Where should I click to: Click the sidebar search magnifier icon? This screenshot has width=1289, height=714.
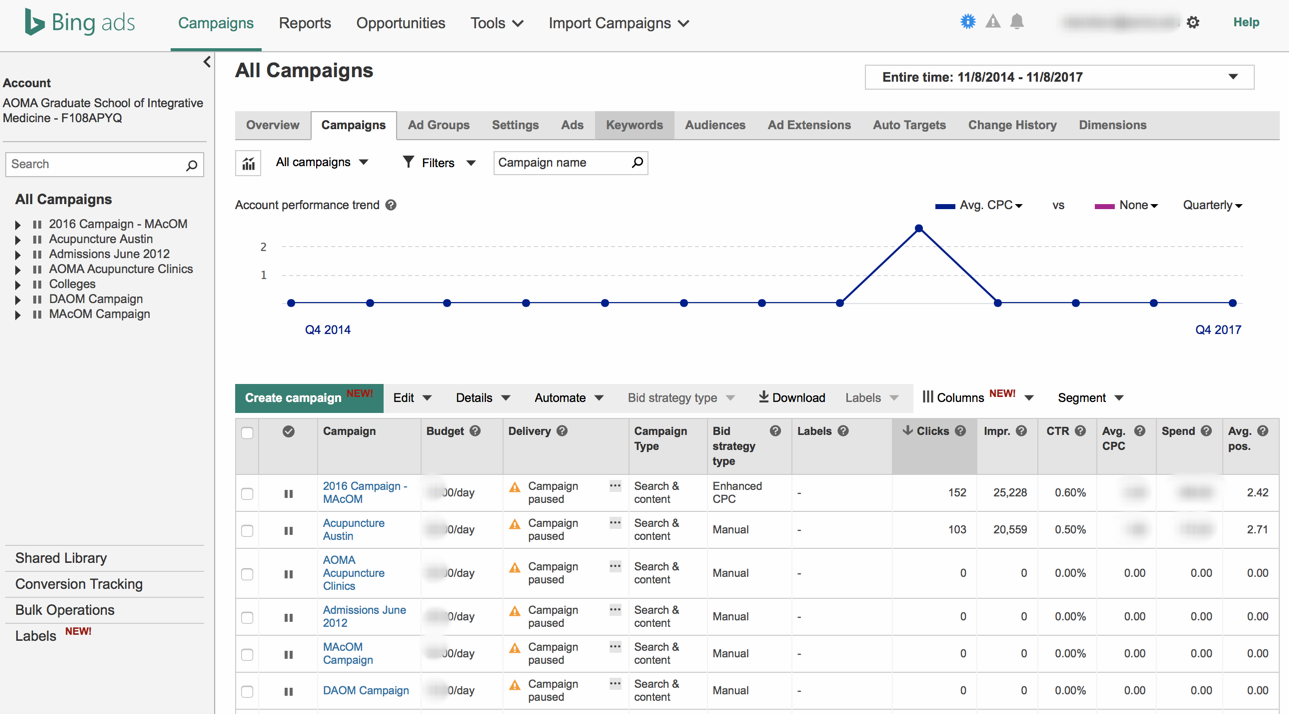click(192, 165)
